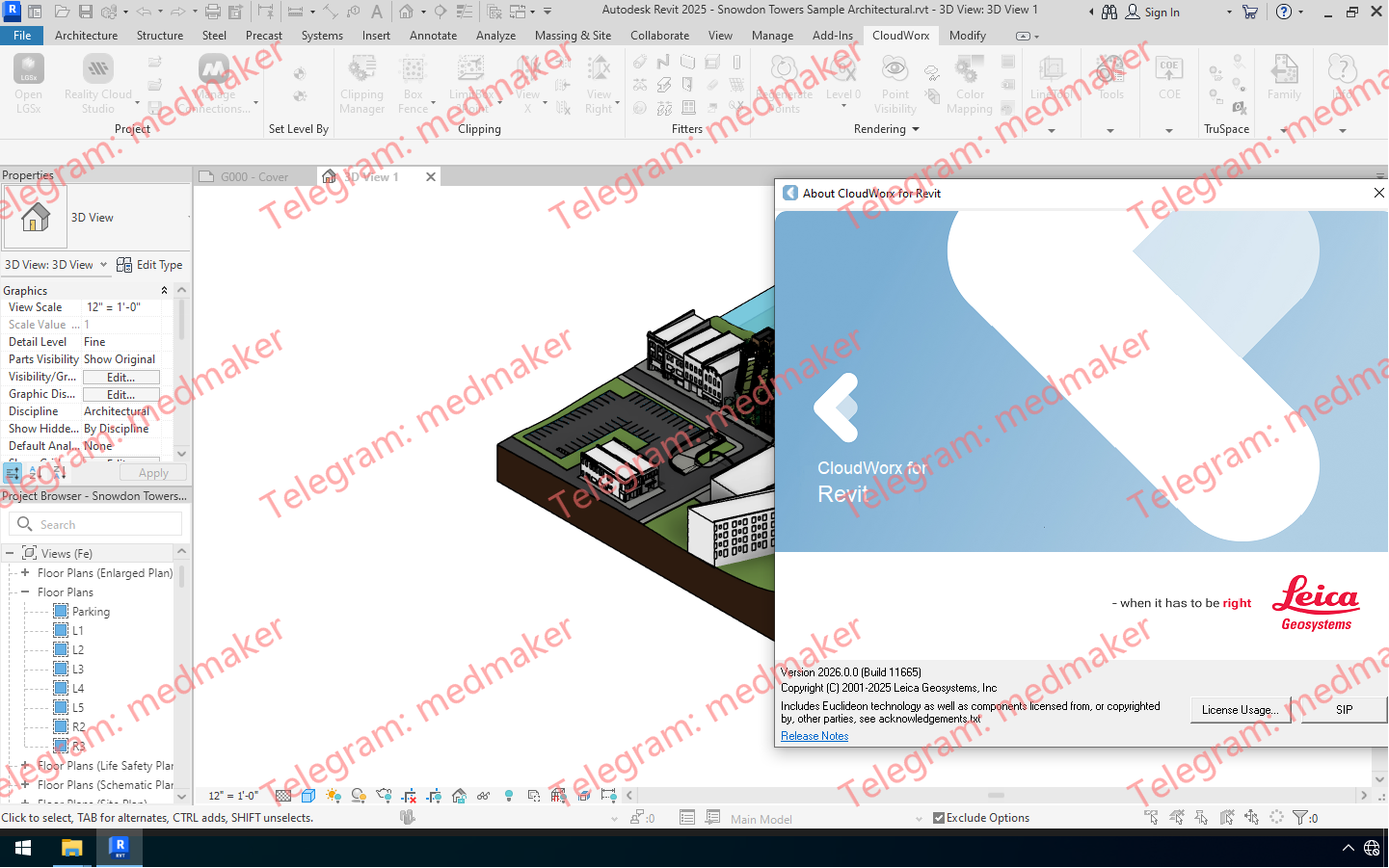1389x868 pixels.
Task: Click the License Usage button
Action: click(1240, 710)
